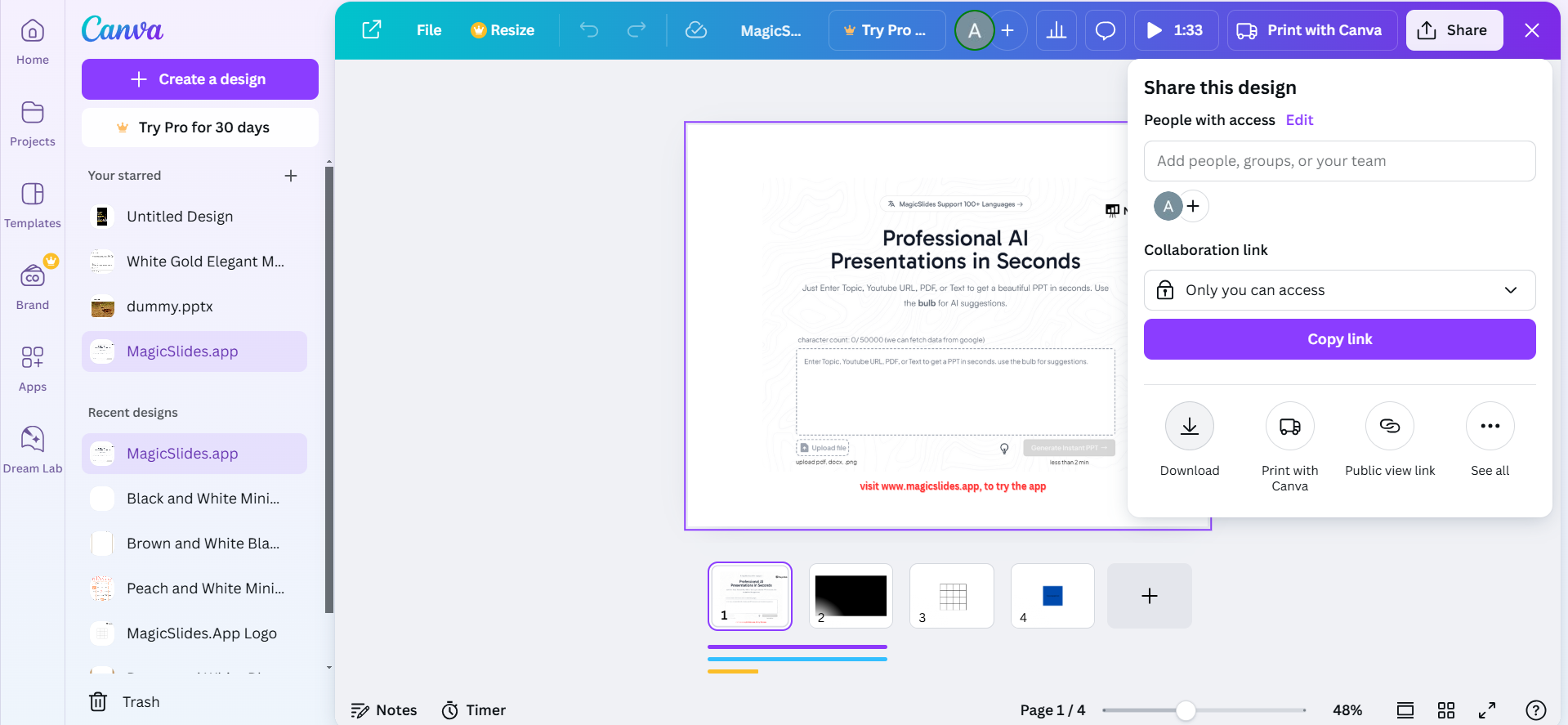Create a Public view link

pos(1390,440)
